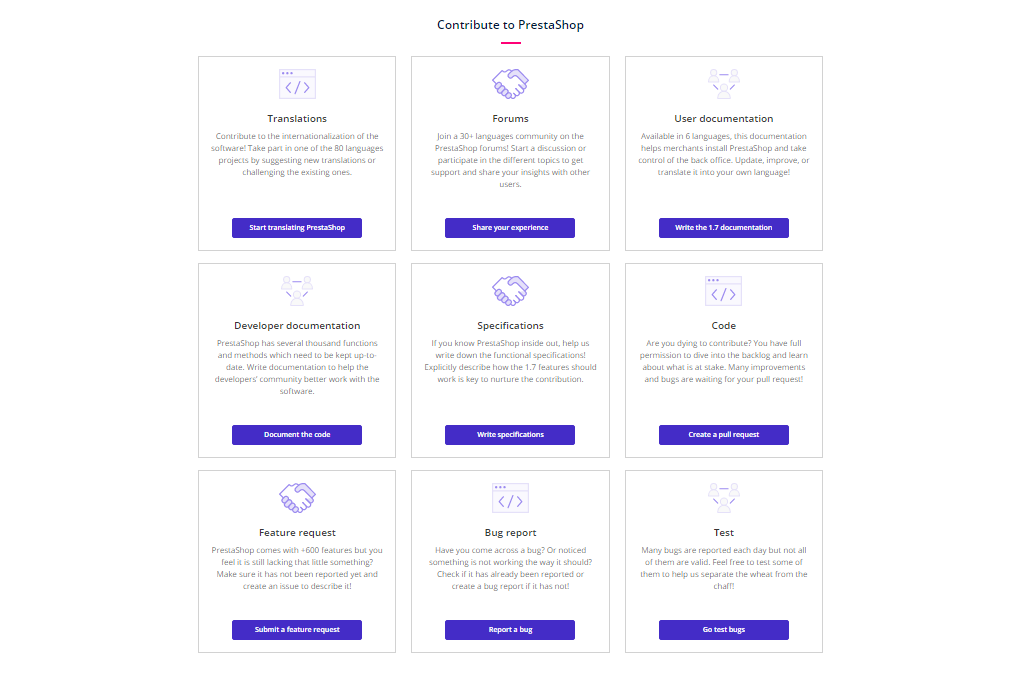Click the Developer documentation network icon
The height and width of the screenshot is (690, 1024).
point(296,290)
